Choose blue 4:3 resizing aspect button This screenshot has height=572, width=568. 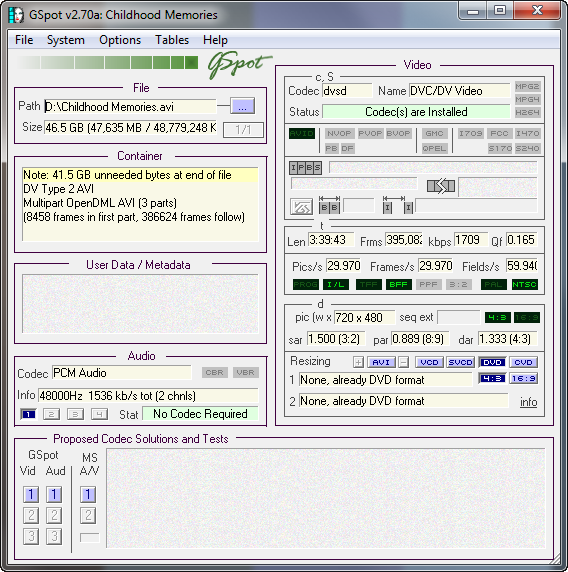click(492, 378)
